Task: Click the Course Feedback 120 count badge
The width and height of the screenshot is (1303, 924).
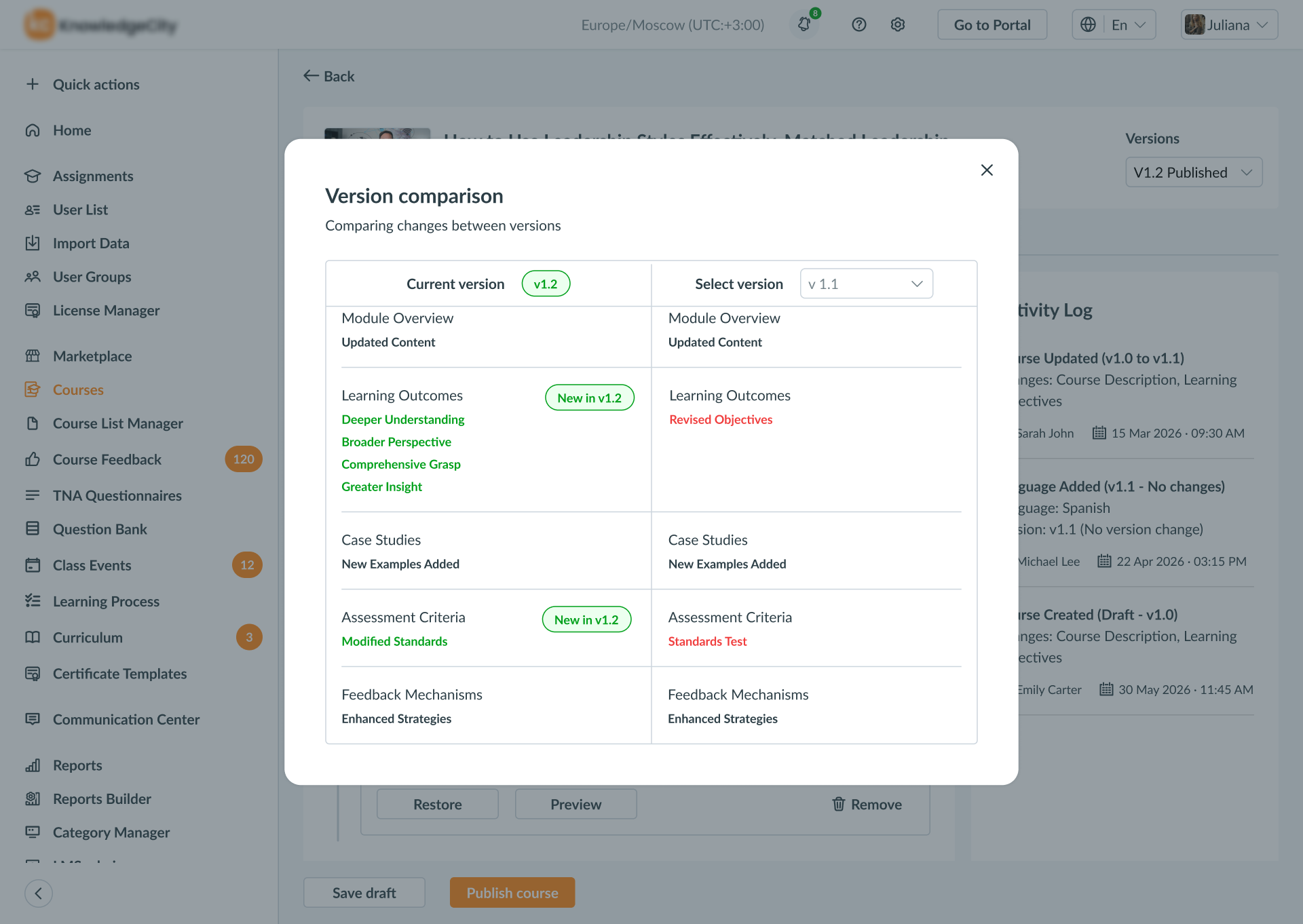Action: pos(244,459)
